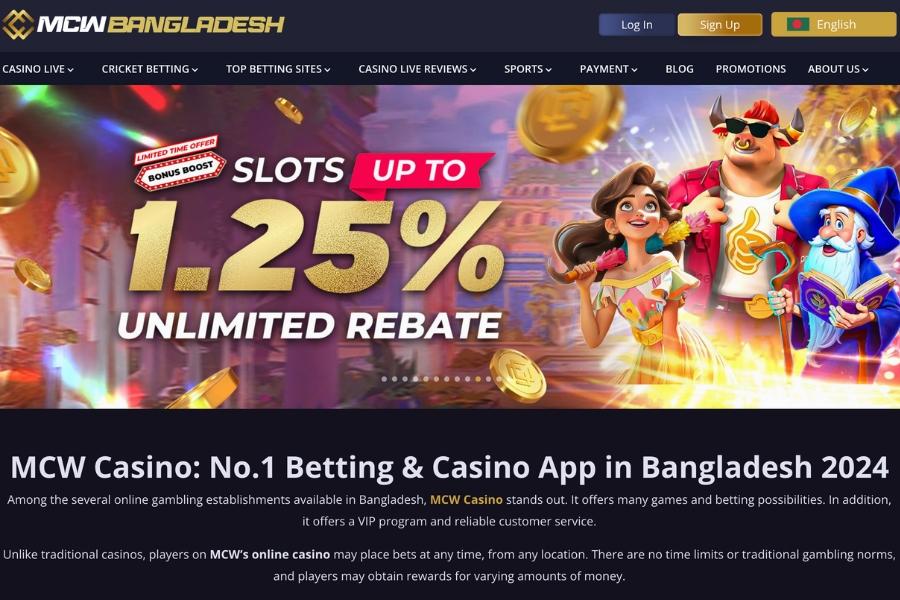The height and width of the screenshot is (600, 900).
Task: Click the MCW BANGLADESH wordmark
Action: click(161, 24)
